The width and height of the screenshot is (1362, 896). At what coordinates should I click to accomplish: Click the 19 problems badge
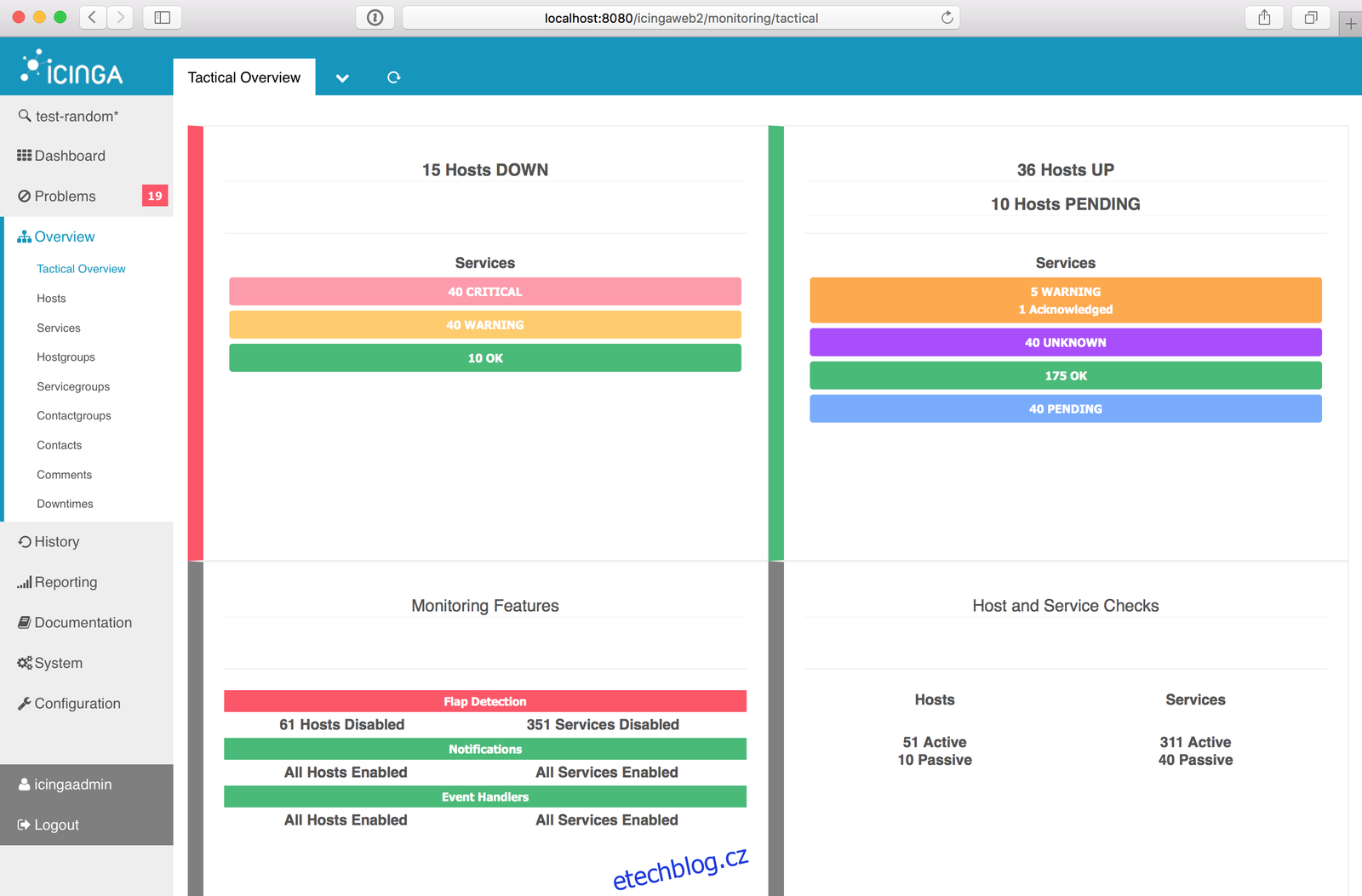point(155,196)
